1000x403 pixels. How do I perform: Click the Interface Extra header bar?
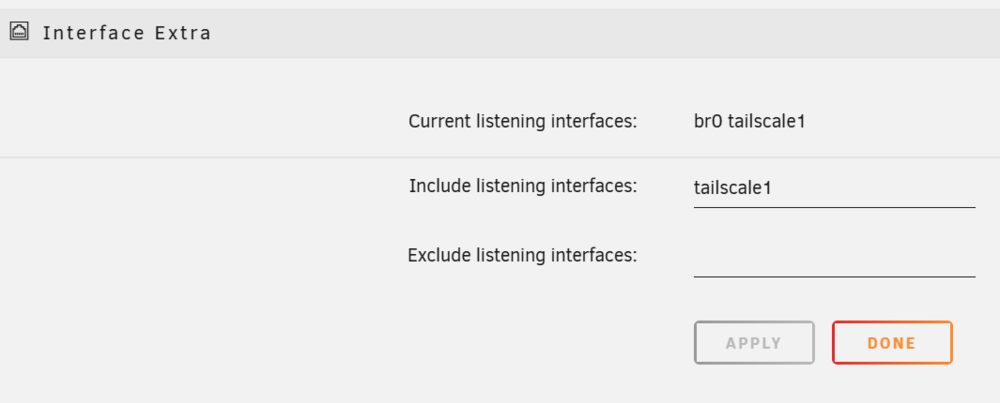click(500, 33)
